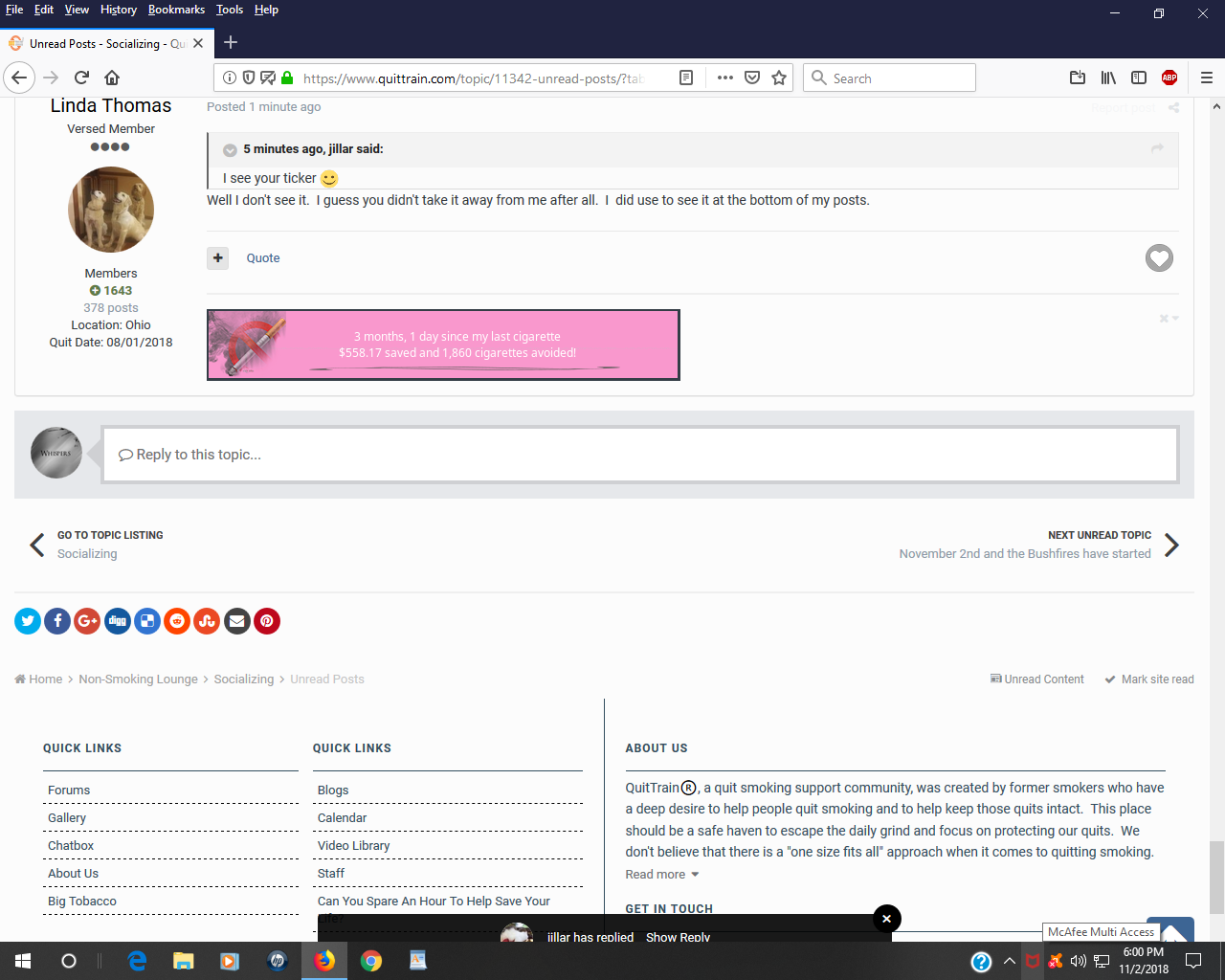The height and width of the screenshot is (980, 1225).
Task: Share topic on Twitter icon
Action: coord(28,621)
